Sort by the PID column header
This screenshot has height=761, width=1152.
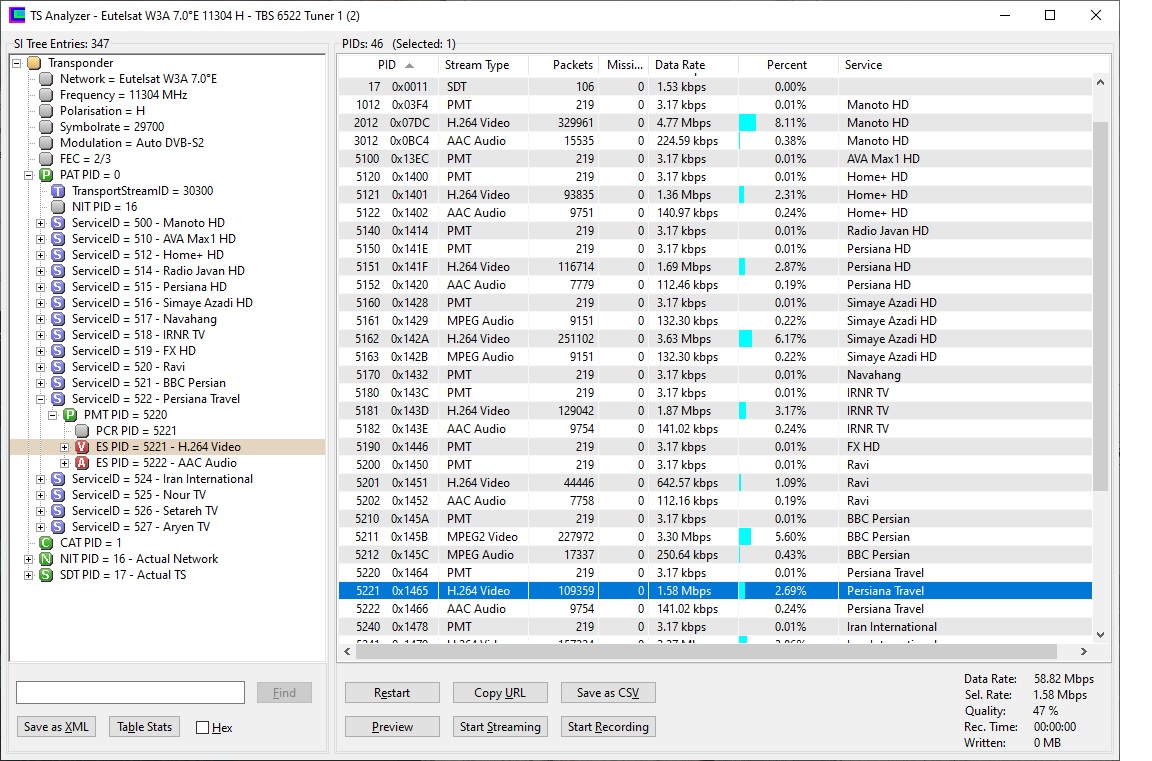[x=388, y=65]
